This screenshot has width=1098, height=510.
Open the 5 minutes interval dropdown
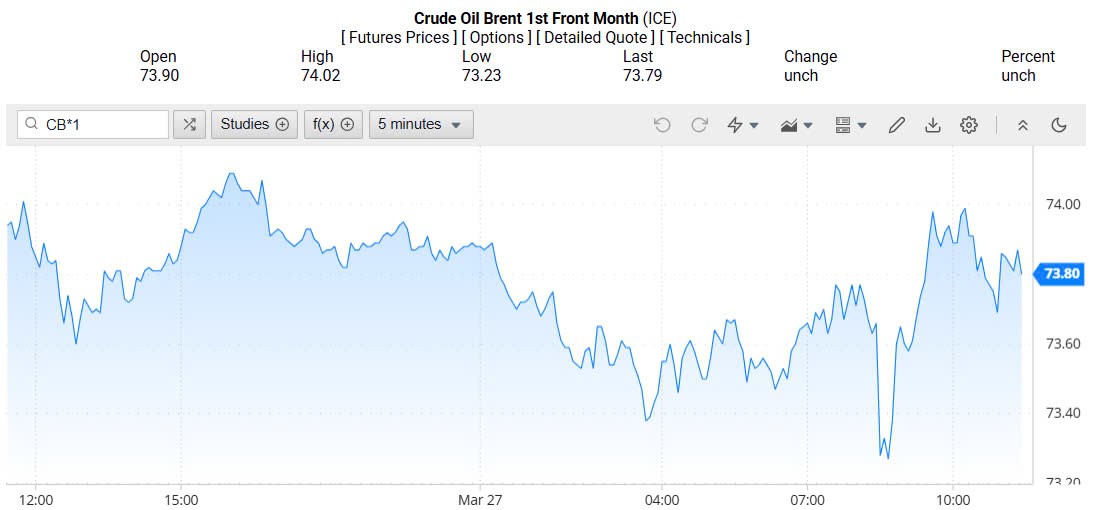(x=420, y=124)
